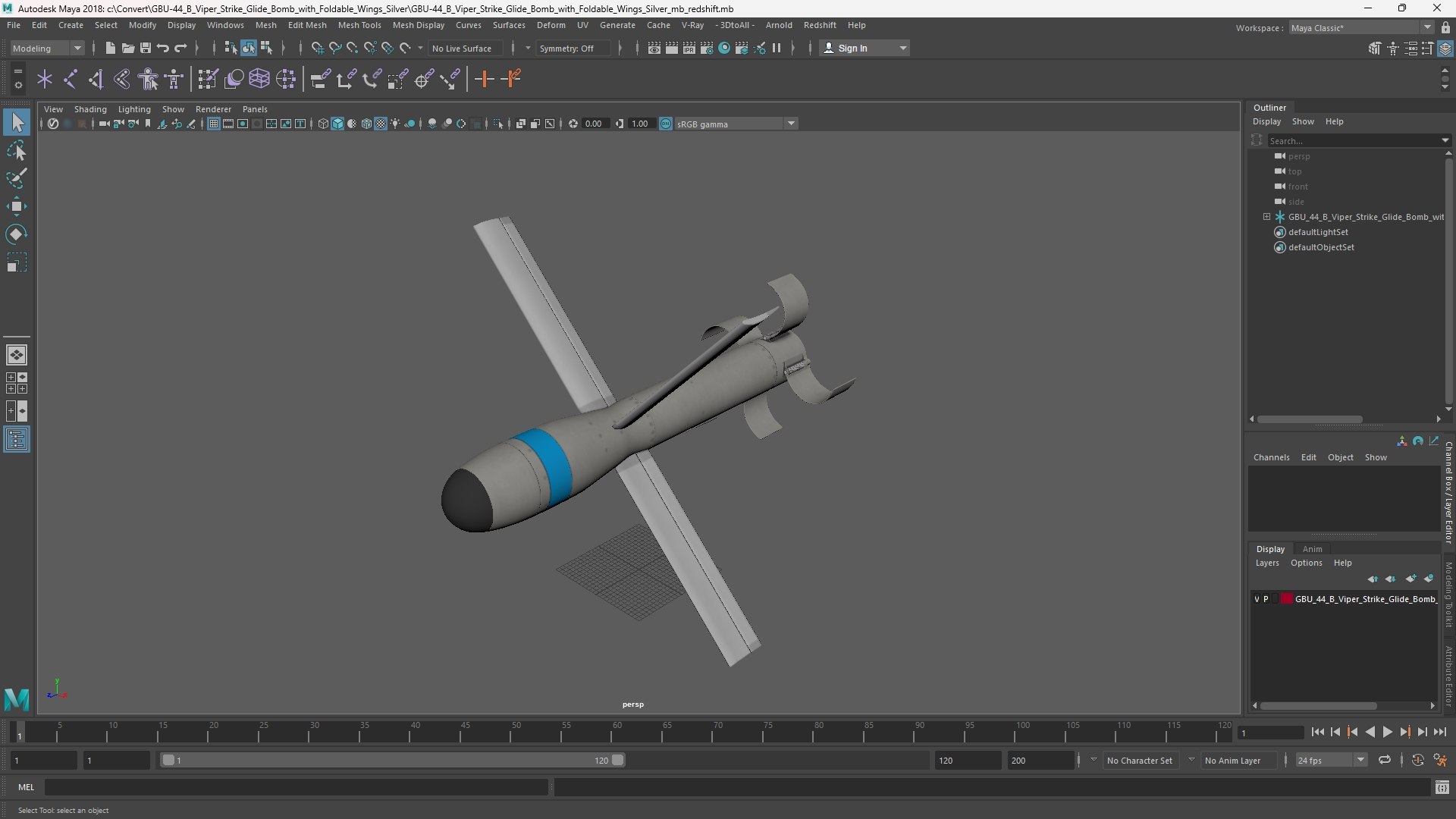
Task: Switch to the Anim layer tab
Action: [x=1312, y=549]
